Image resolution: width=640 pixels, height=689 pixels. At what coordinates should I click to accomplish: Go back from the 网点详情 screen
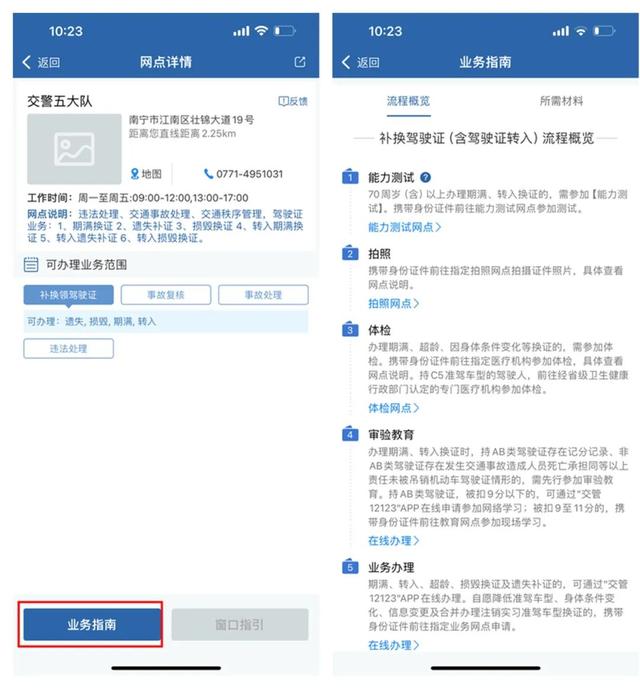coord(41,62)
